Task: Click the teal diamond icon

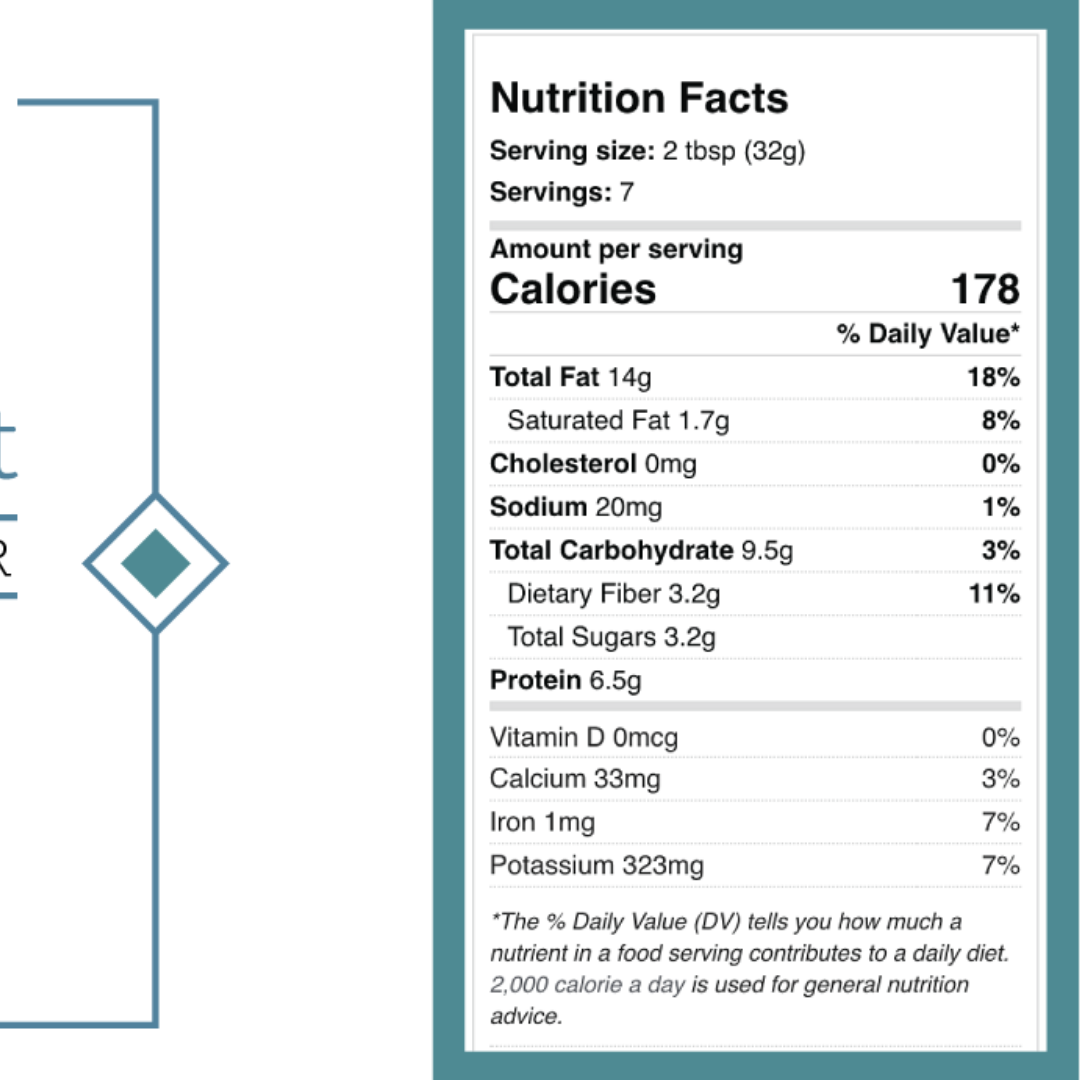Action: click(155, 564)
